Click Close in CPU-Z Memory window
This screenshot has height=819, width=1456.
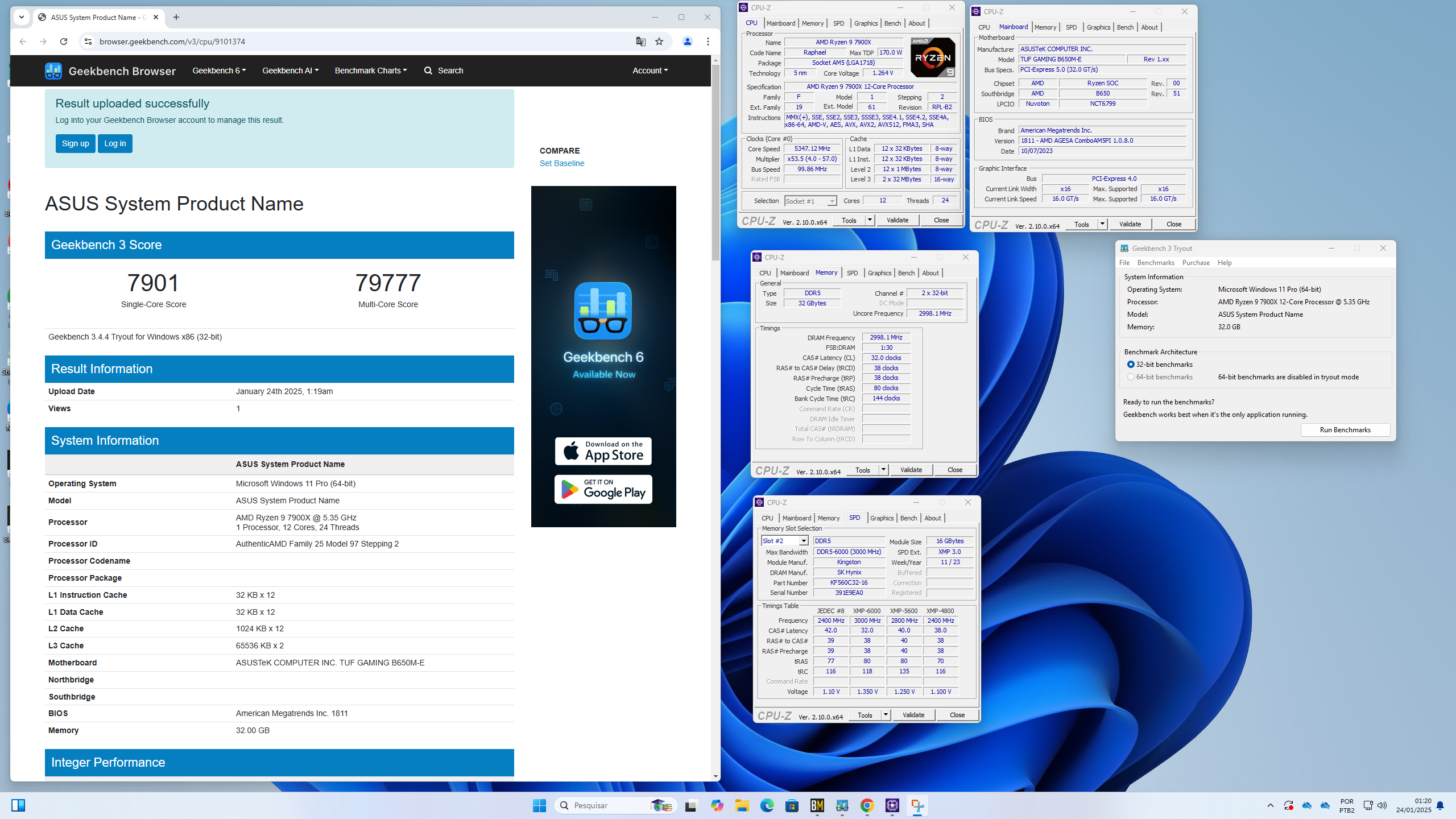tap(955, 470)
